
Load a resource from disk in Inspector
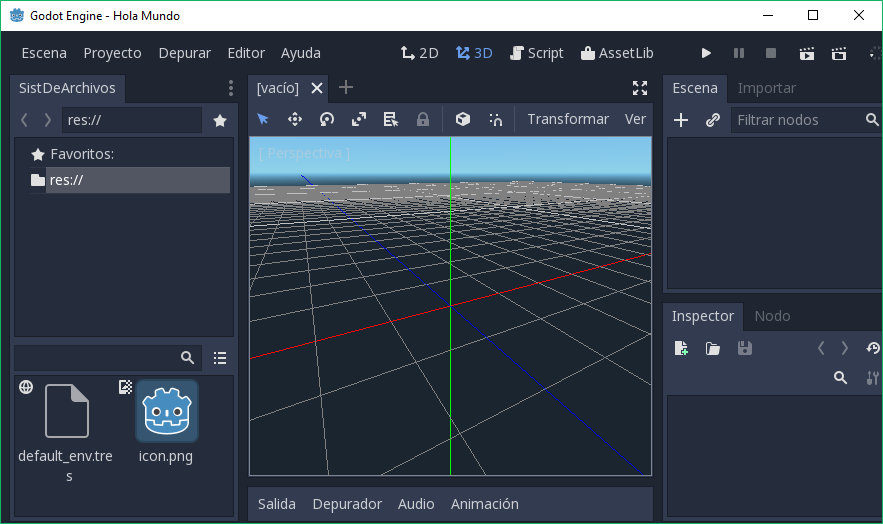[713, 348]
